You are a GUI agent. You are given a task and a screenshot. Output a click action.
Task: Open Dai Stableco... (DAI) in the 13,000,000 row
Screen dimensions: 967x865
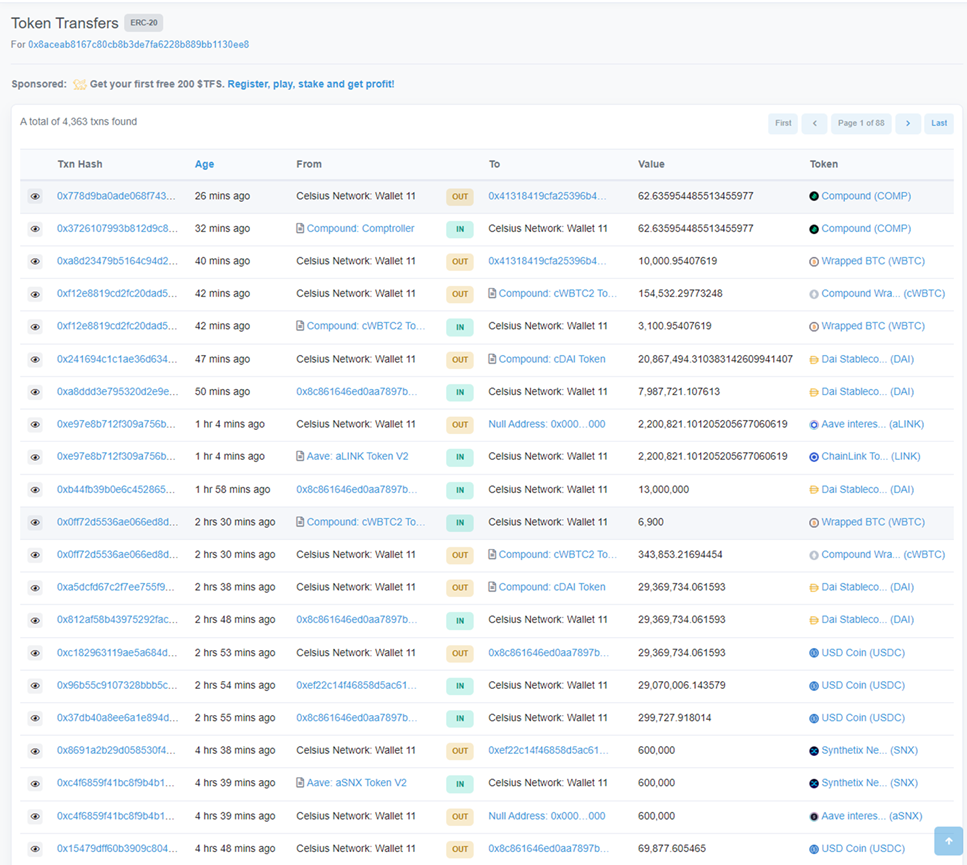click(868, 490)
